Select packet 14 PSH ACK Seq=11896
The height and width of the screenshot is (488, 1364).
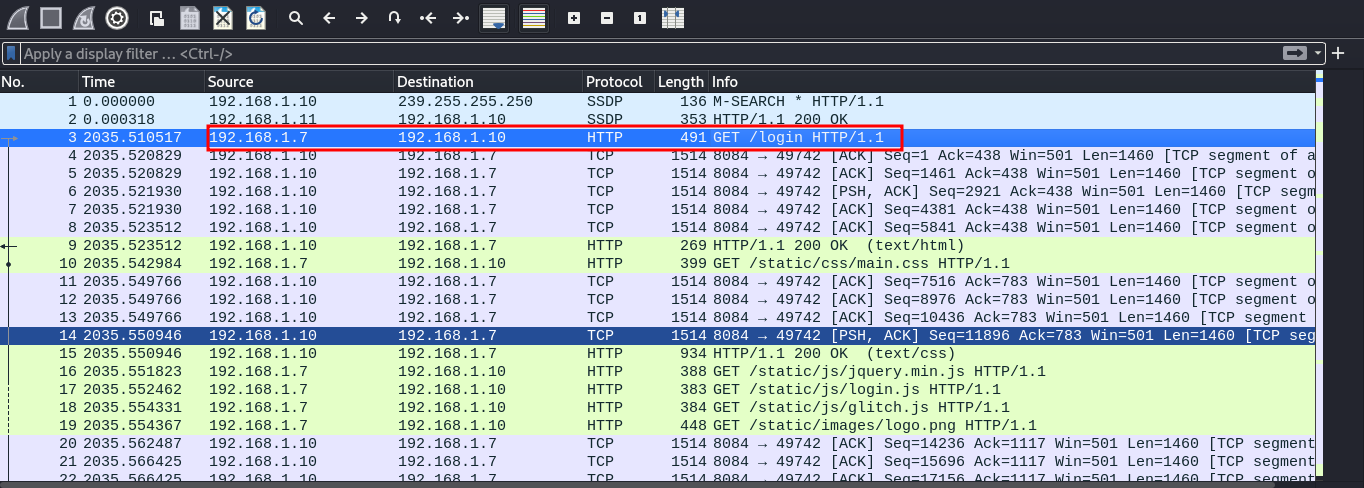coord(657,336)
